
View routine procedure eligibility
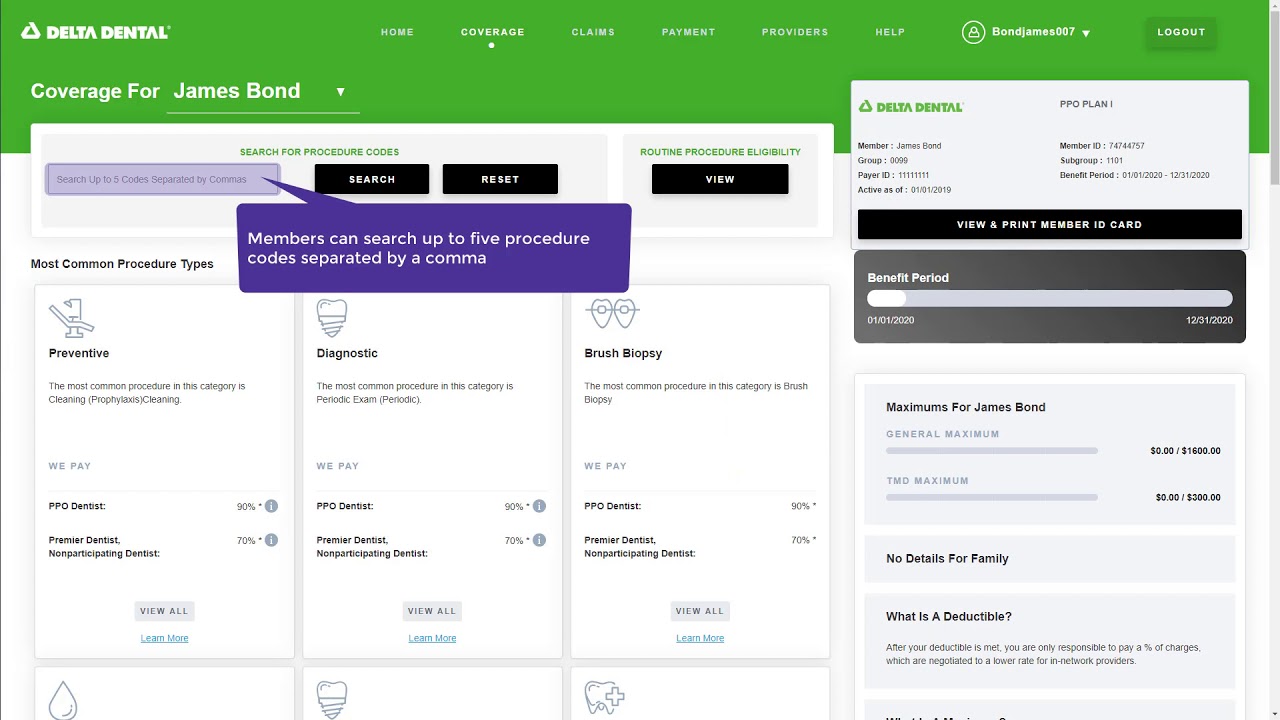coord(720,179)
